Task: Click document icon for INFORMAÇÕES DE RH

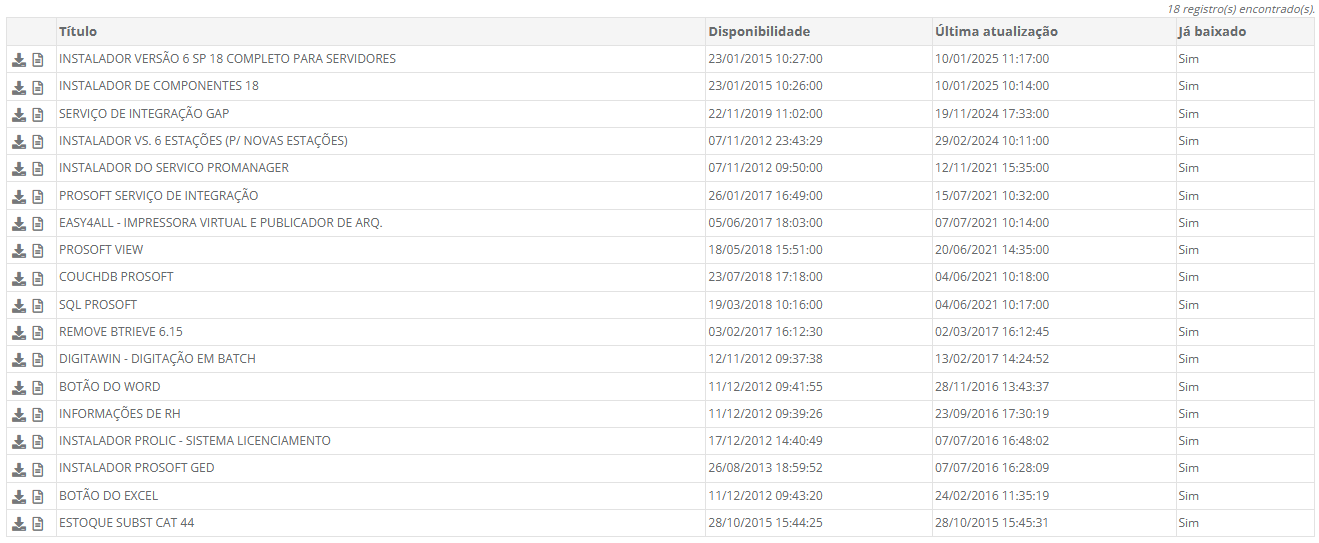Action: coord(38,414)
